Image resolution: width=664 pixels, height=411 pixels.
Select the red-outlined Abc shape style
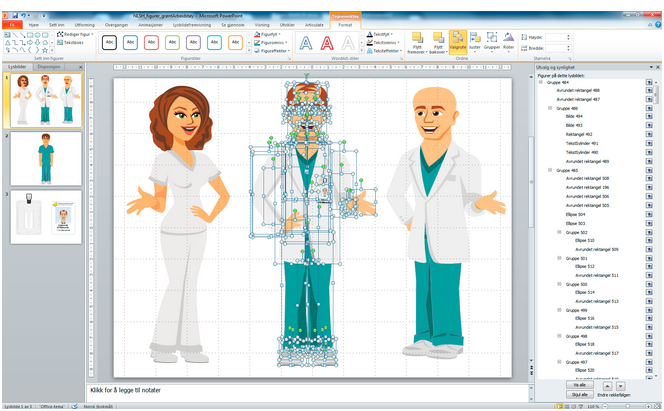(x=152, y=42)
